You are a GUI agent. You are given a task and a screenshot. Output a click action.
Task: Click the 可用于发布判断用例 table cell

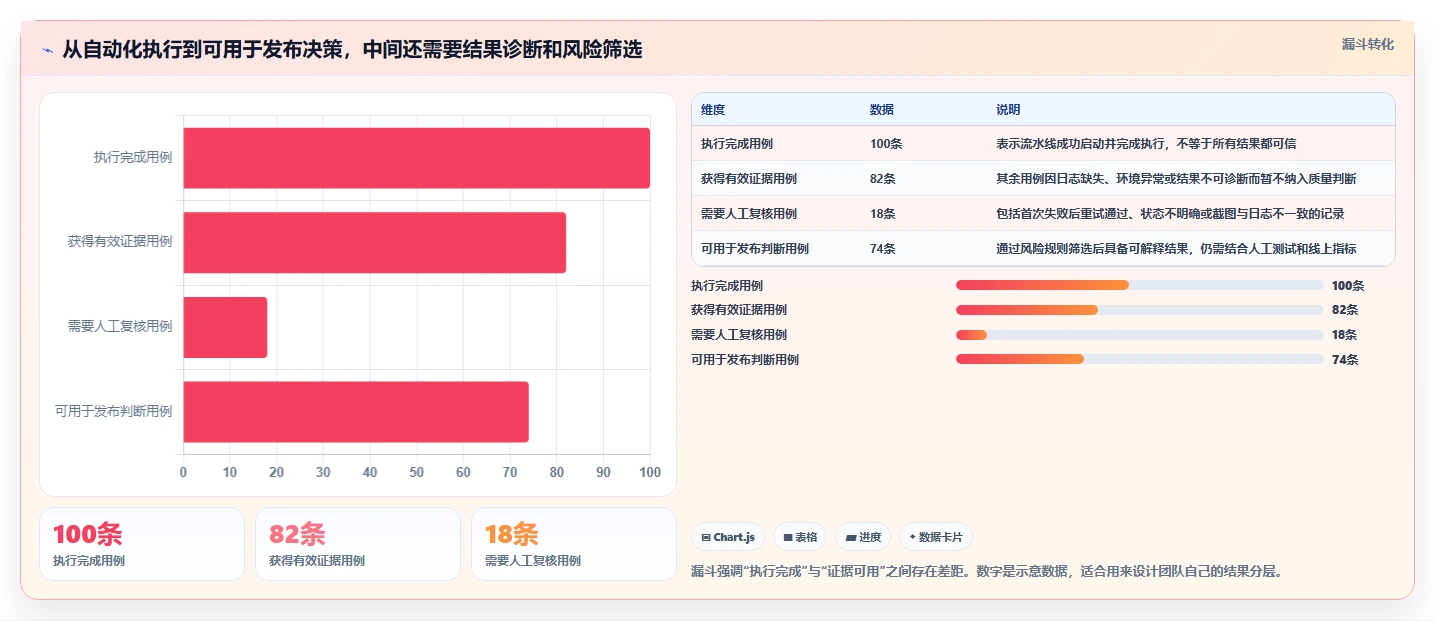click(x=755, y=248)
